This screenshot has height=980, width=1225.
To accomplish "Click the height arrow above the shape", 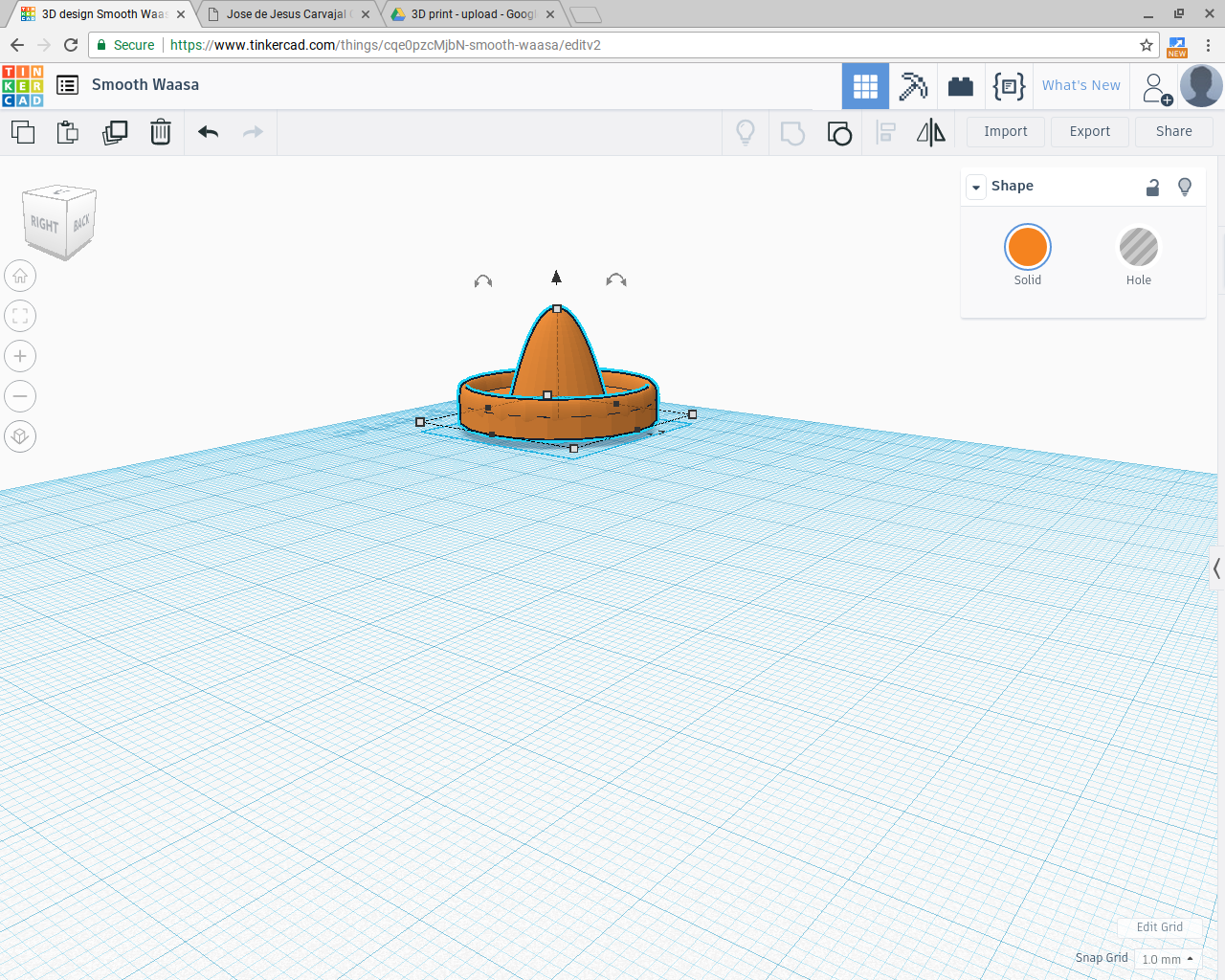I will click(556, 278).
